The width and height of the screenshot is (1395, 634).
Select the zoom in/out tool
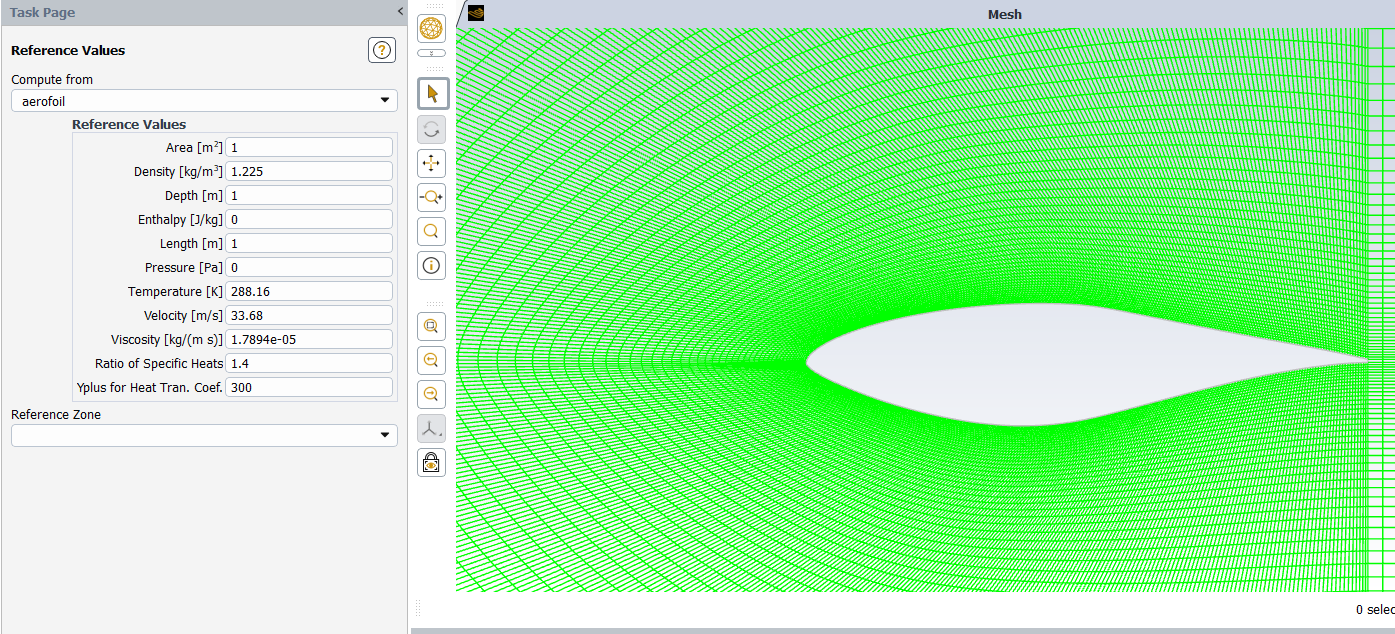432,198
